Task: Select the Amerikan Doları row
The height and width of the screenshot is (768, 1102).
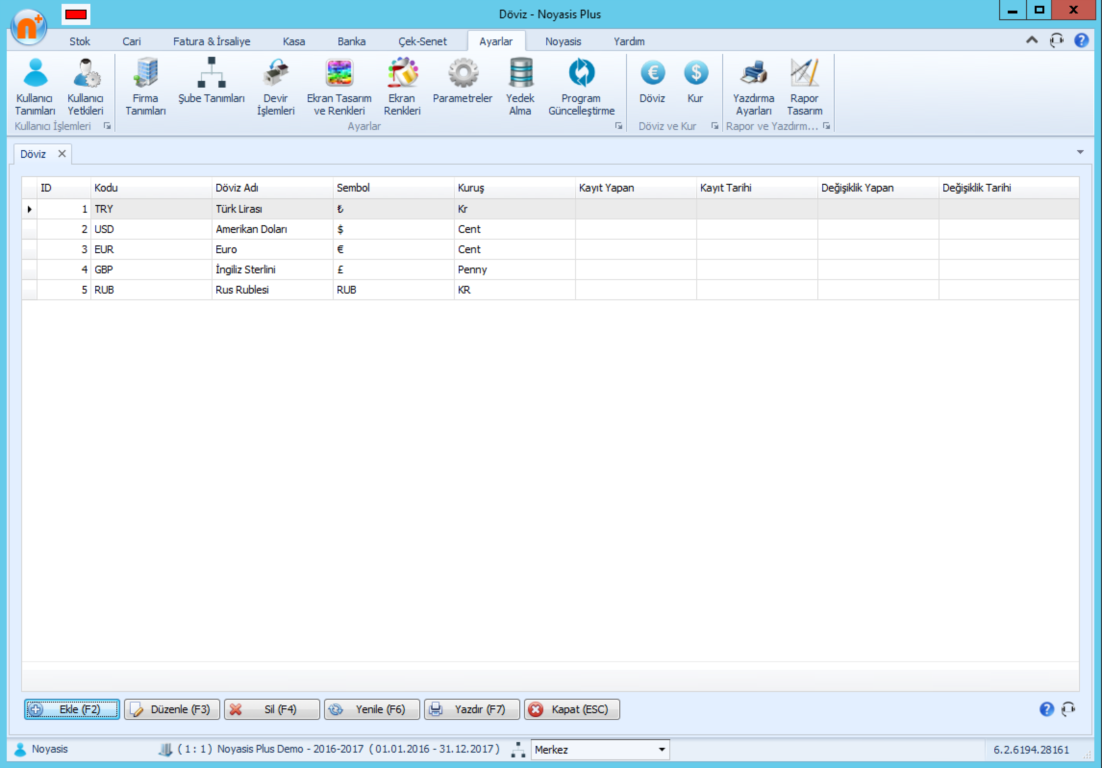Action: point(550,230)
